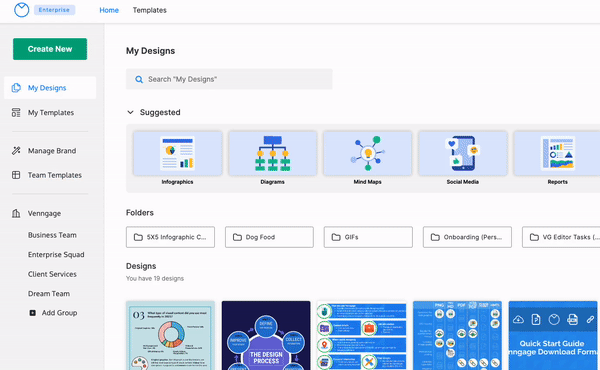Click the Venngage clock logo
The height and width of the screenshot is (370, 600).
coord(21,10)
